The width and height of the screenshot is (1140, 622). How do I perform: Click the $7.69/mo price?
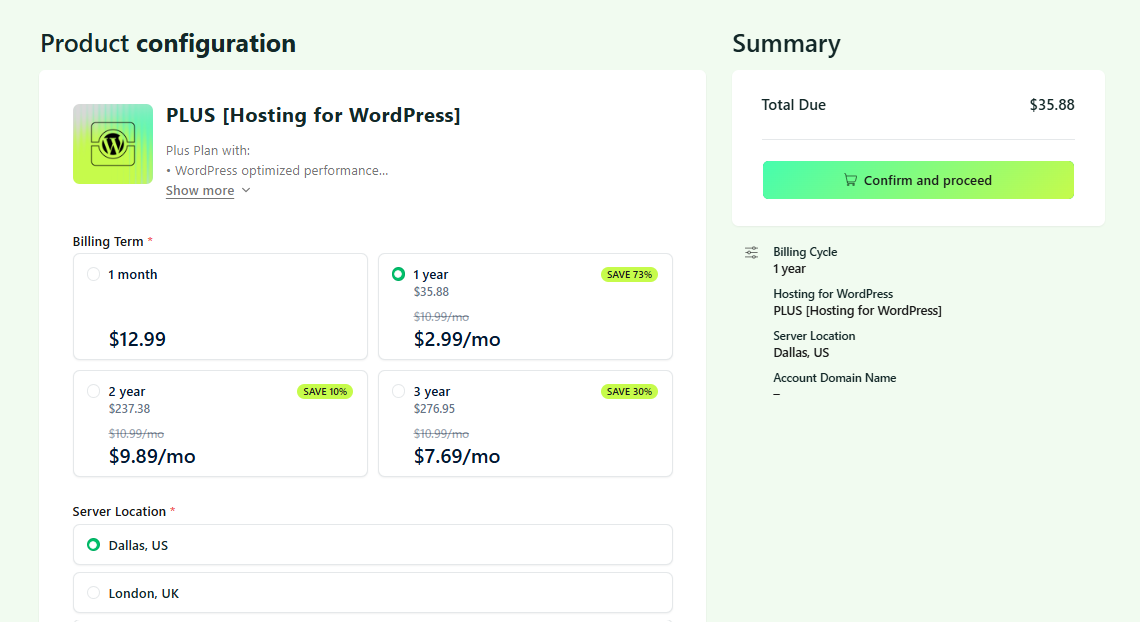coord(457,456)
